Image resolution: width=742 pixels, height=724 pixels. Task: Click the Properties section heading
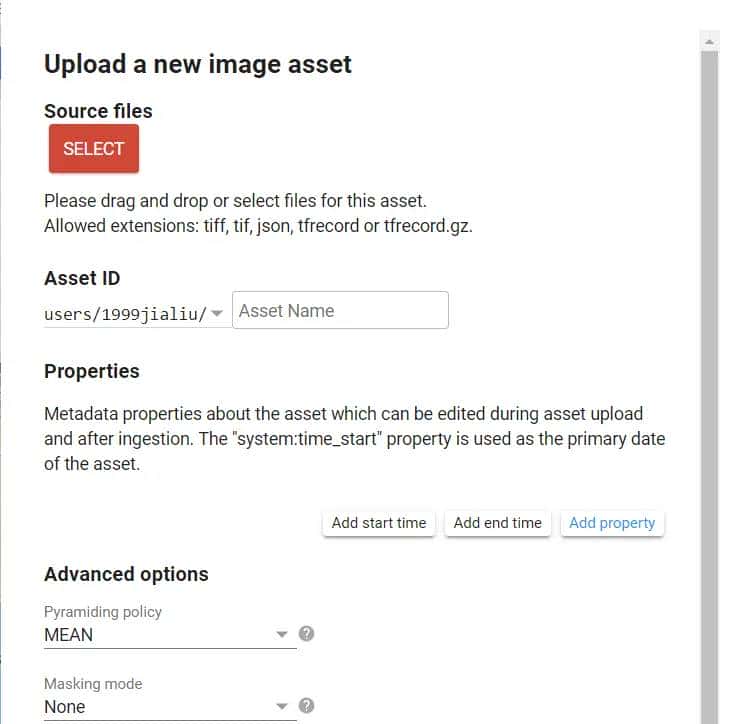[92, 371]
